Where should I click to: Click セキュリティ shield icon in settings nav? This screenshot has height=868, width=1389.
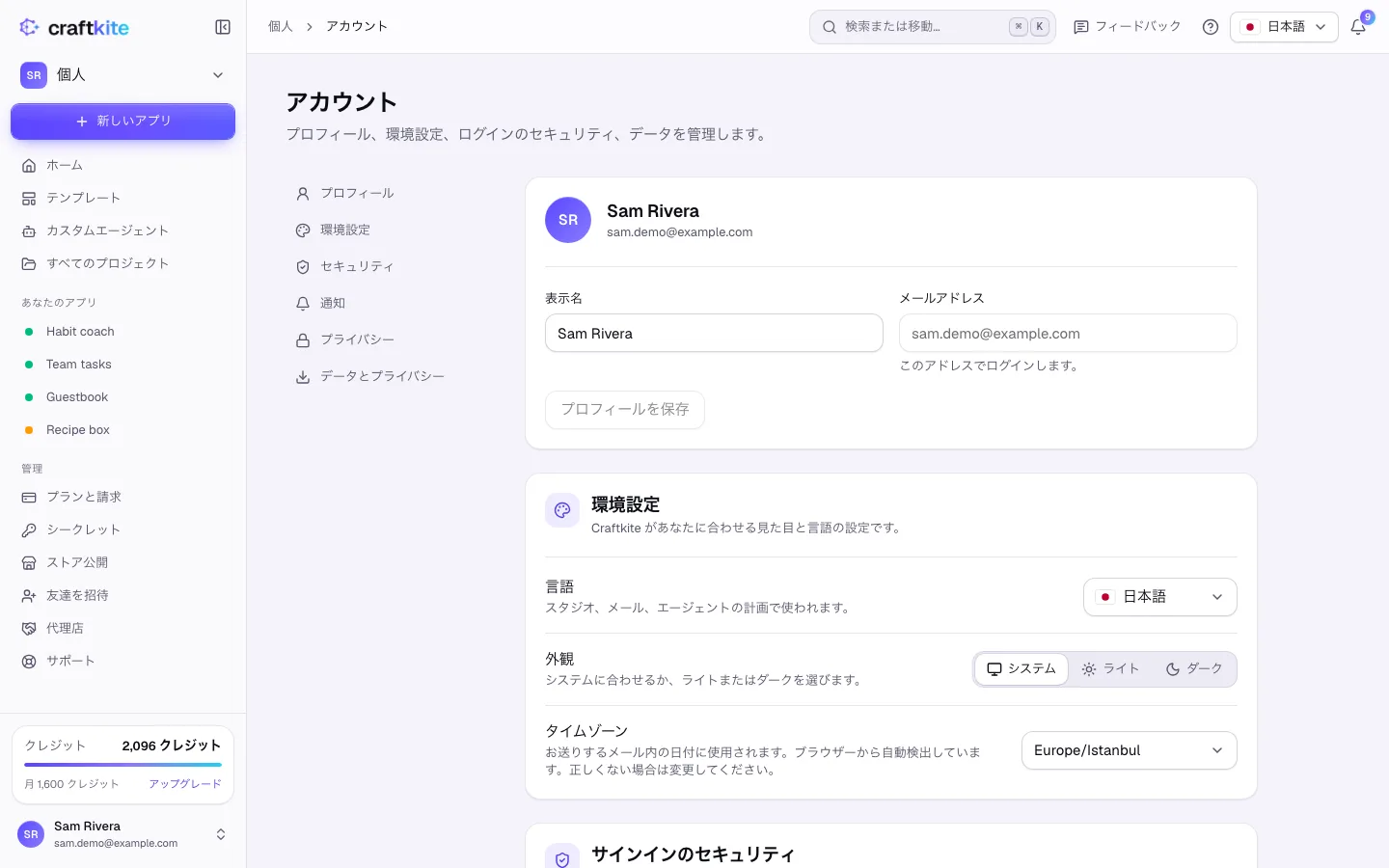point(303,266)
